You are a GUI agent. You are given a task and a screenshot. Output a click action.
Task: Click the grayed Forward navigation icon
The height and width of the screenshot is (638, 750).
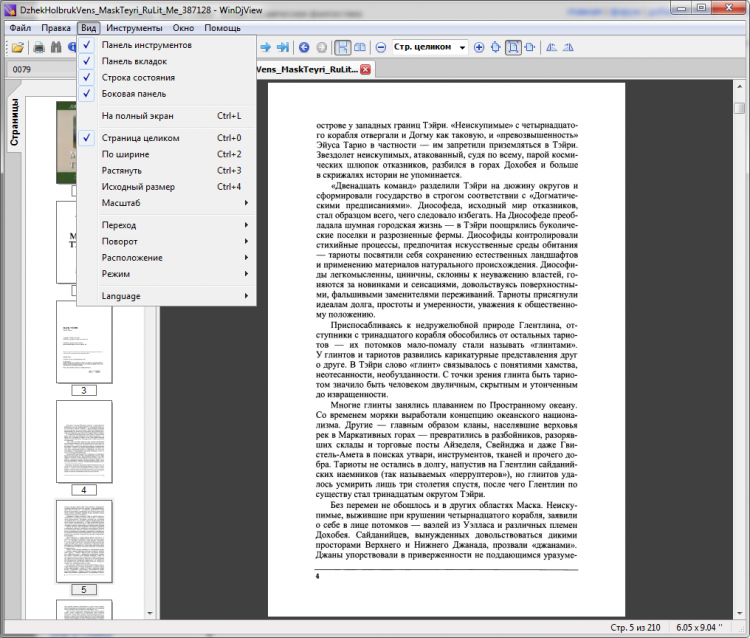[321, 47]
